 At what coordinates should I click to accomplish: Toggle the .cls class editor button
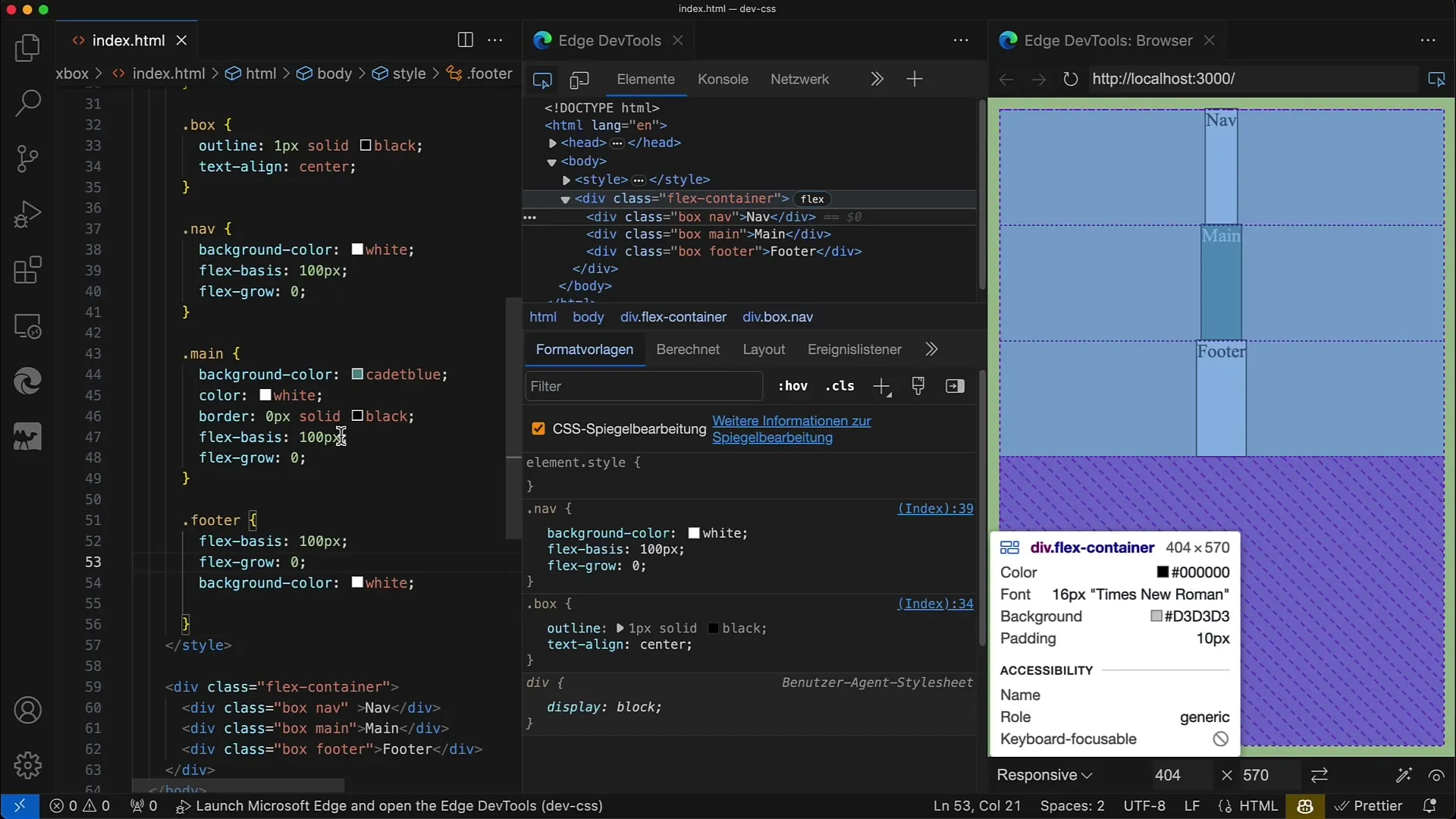pos(840,386)
